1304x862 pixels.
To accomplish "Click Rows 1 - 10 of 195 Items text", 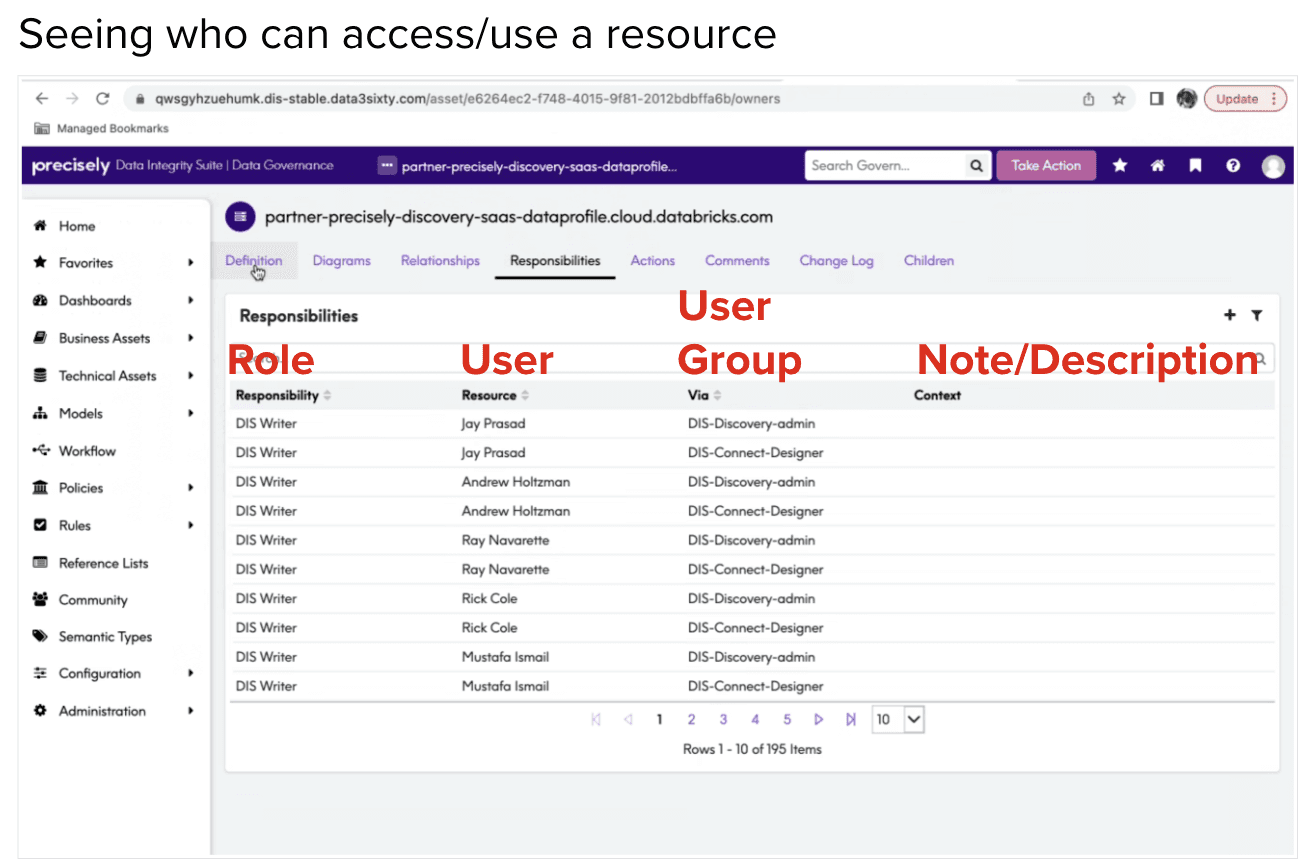I will click(752, 749).
